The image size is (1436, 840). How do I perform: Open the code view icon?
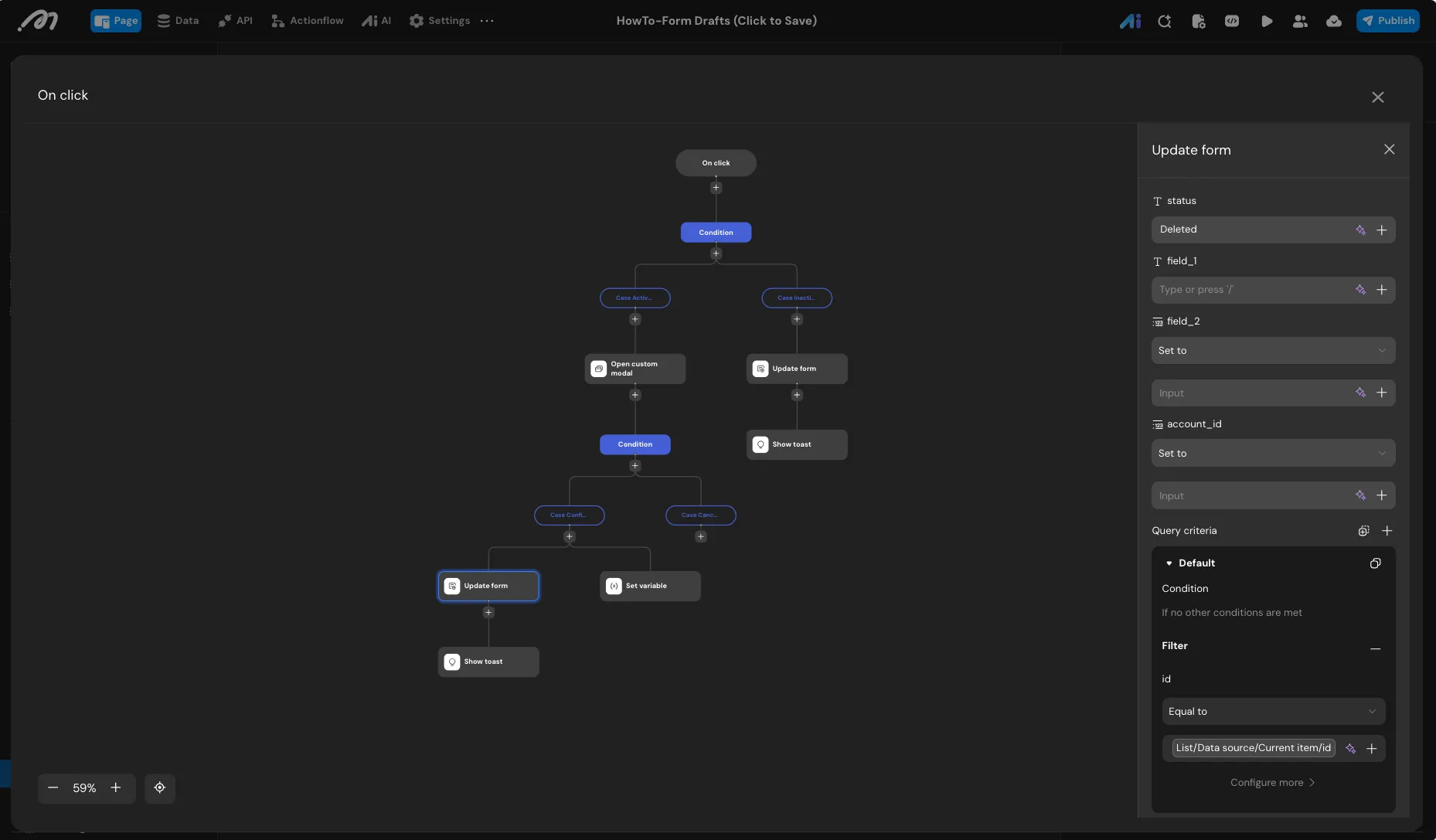(1232, 21)
